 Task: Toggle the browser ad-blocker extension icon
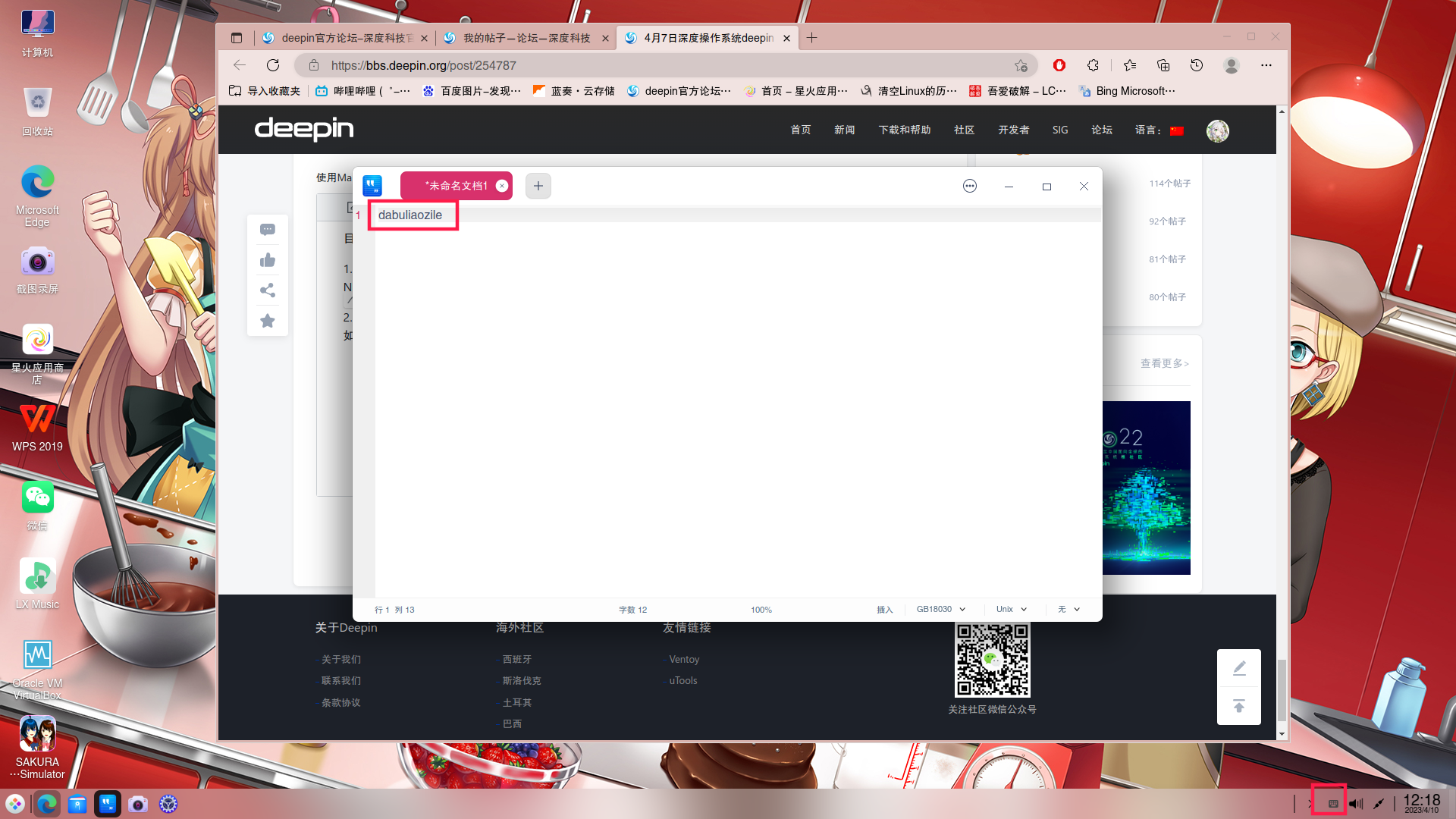[x=1059, y=65]
